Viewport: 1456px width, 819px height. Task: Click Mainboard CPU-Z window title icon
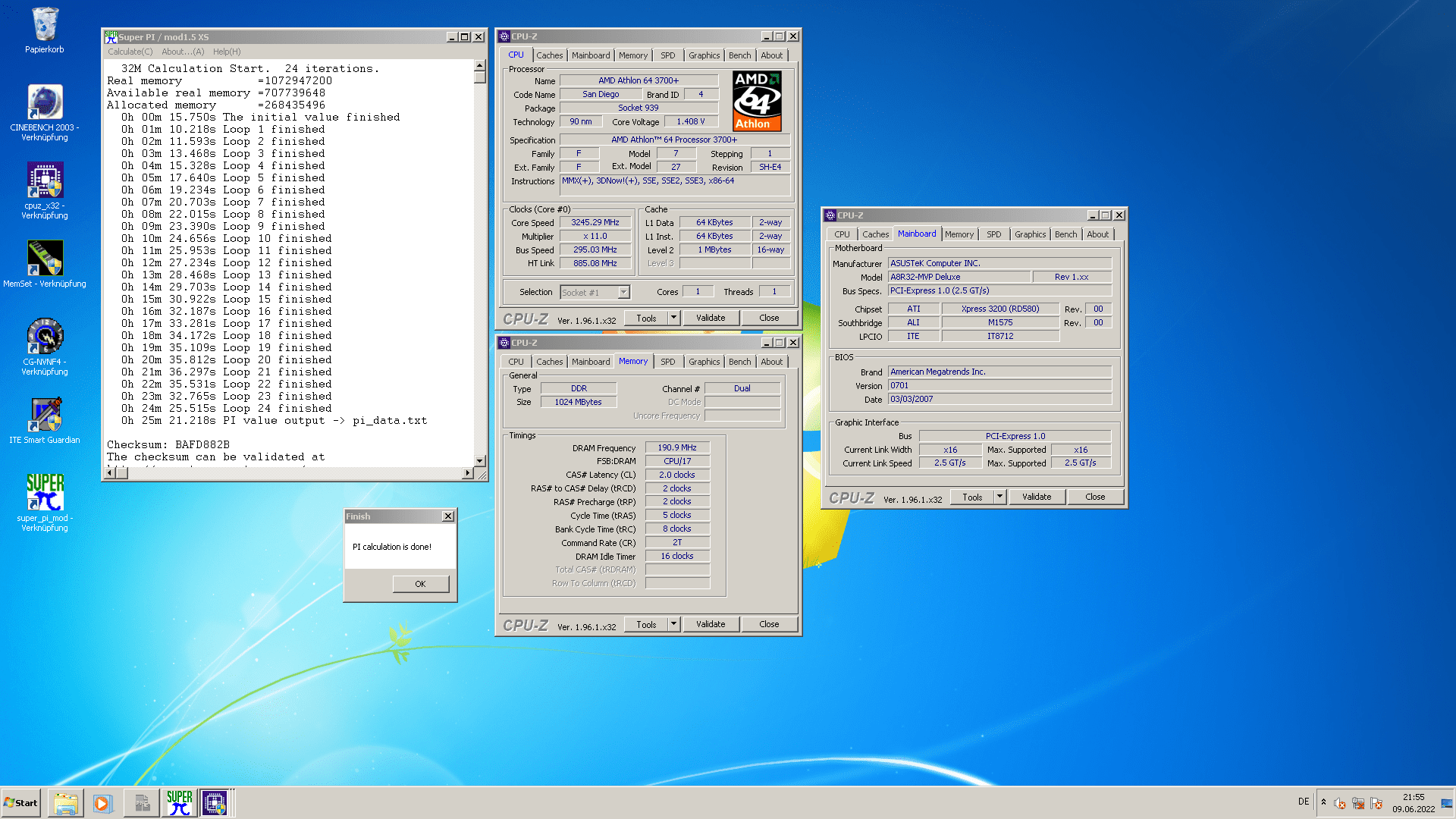(x=830, y=215)
